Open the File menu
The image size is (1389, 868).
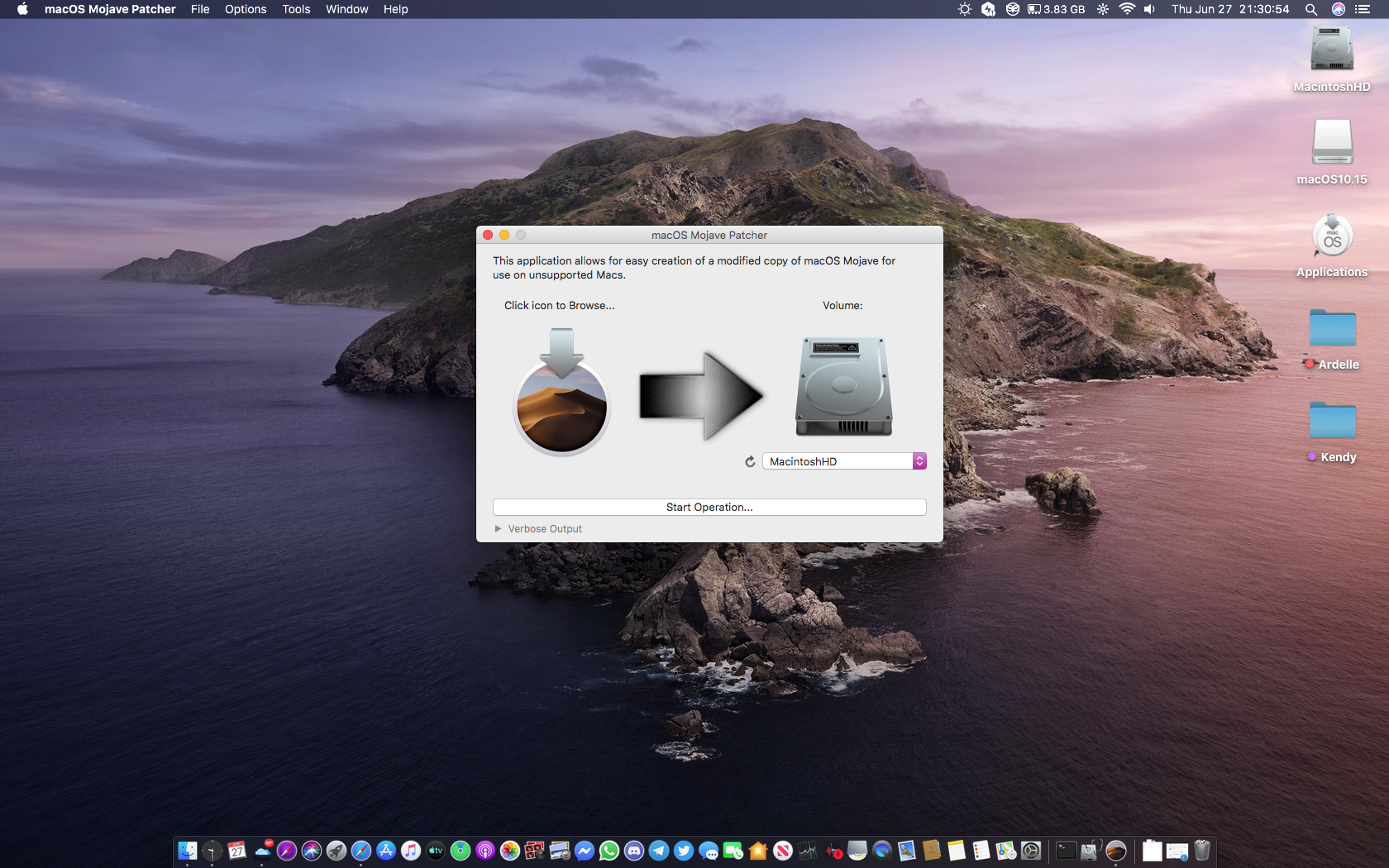[x=200, y=9]
